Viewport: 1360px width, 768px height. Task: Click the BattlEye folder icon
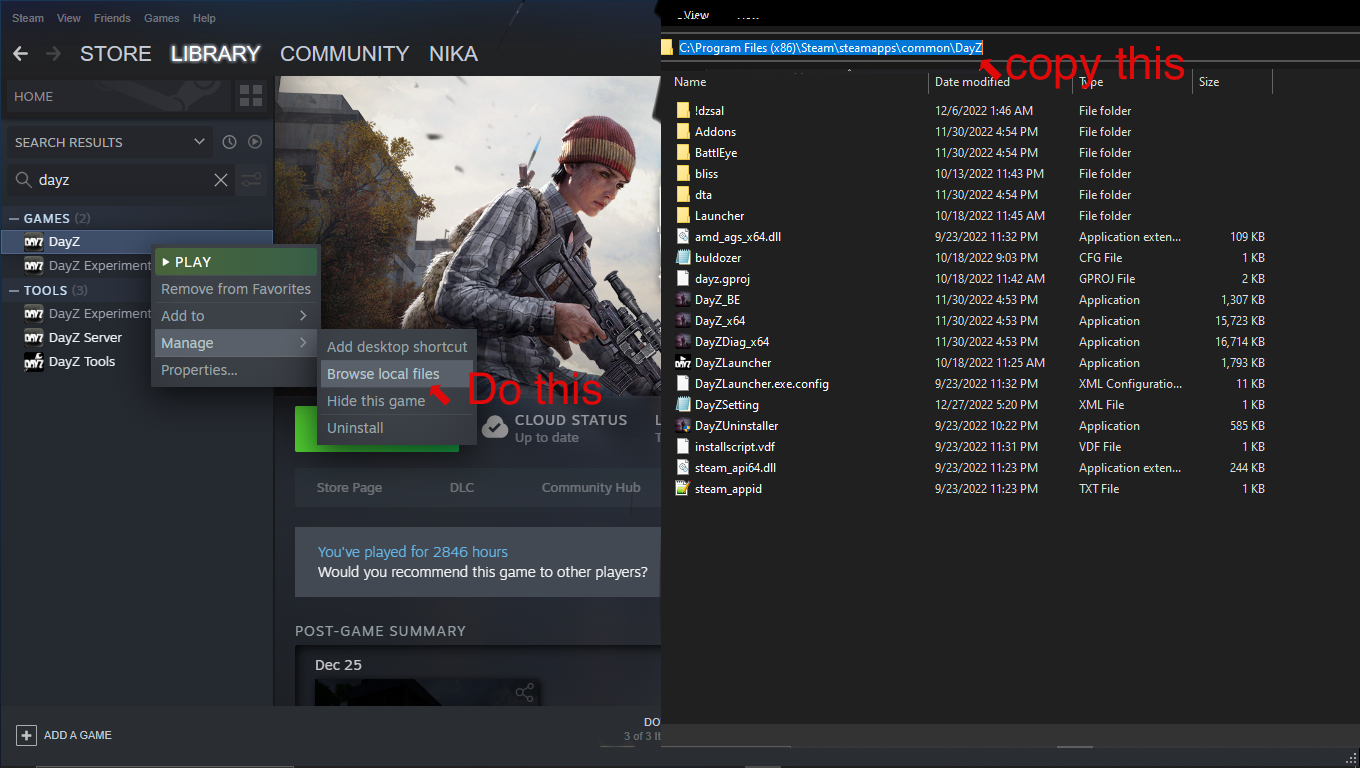click(683, 153)
